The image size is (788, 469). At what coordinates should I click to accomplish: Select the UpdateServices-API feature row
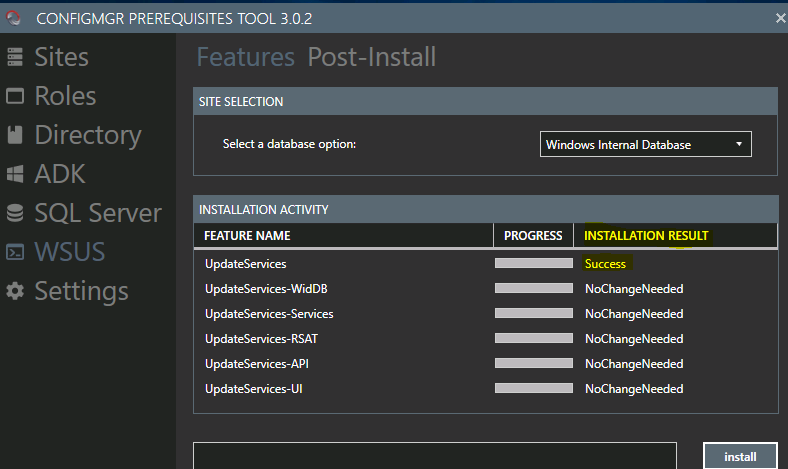point(485,364)
